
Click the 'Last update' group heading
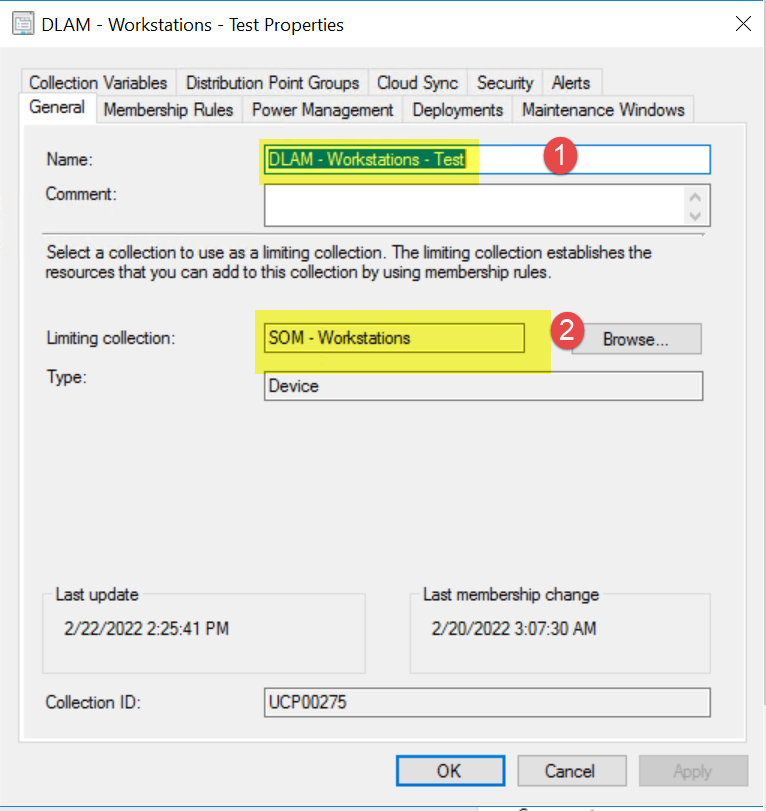[97, 595]
